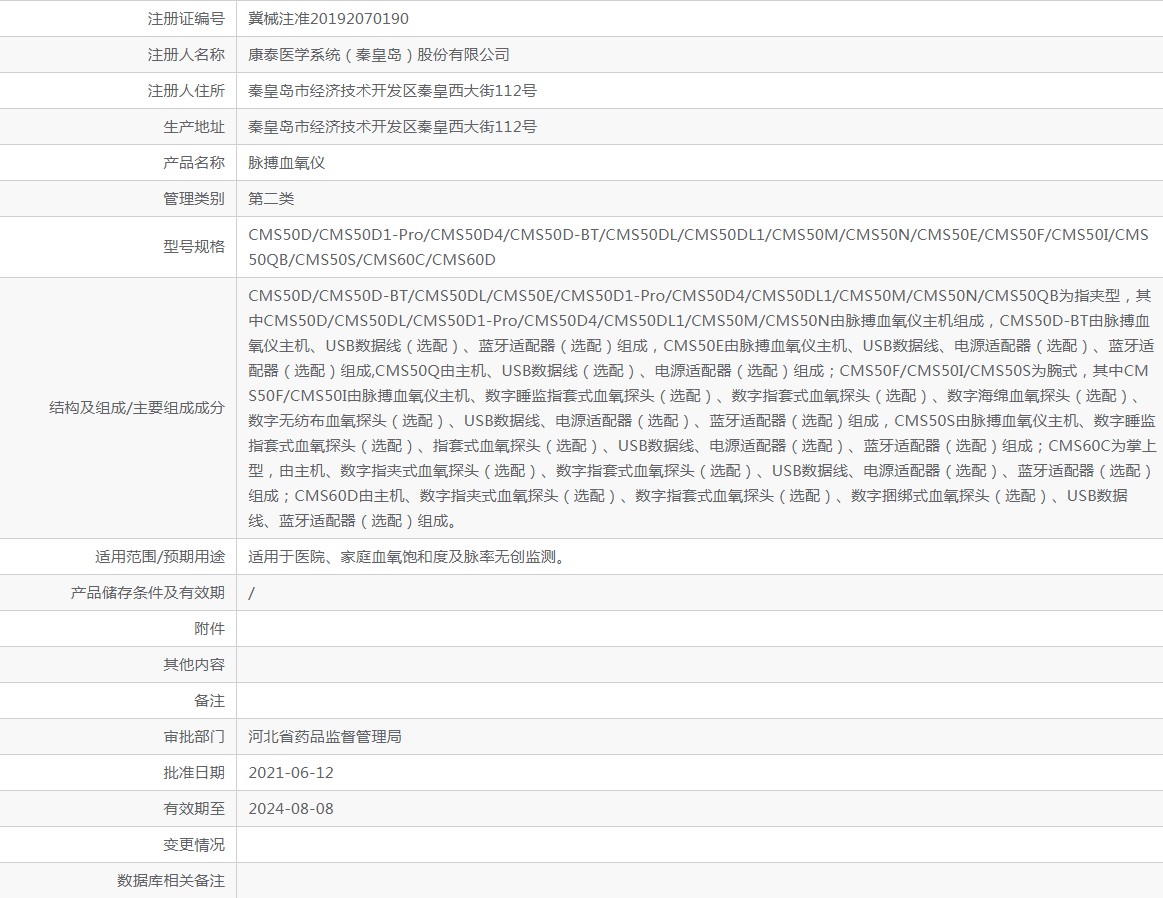The height and width of the screenshot is (898, 1163).
Task: Click the 生产地址 label
Action: tap(194, 127)
